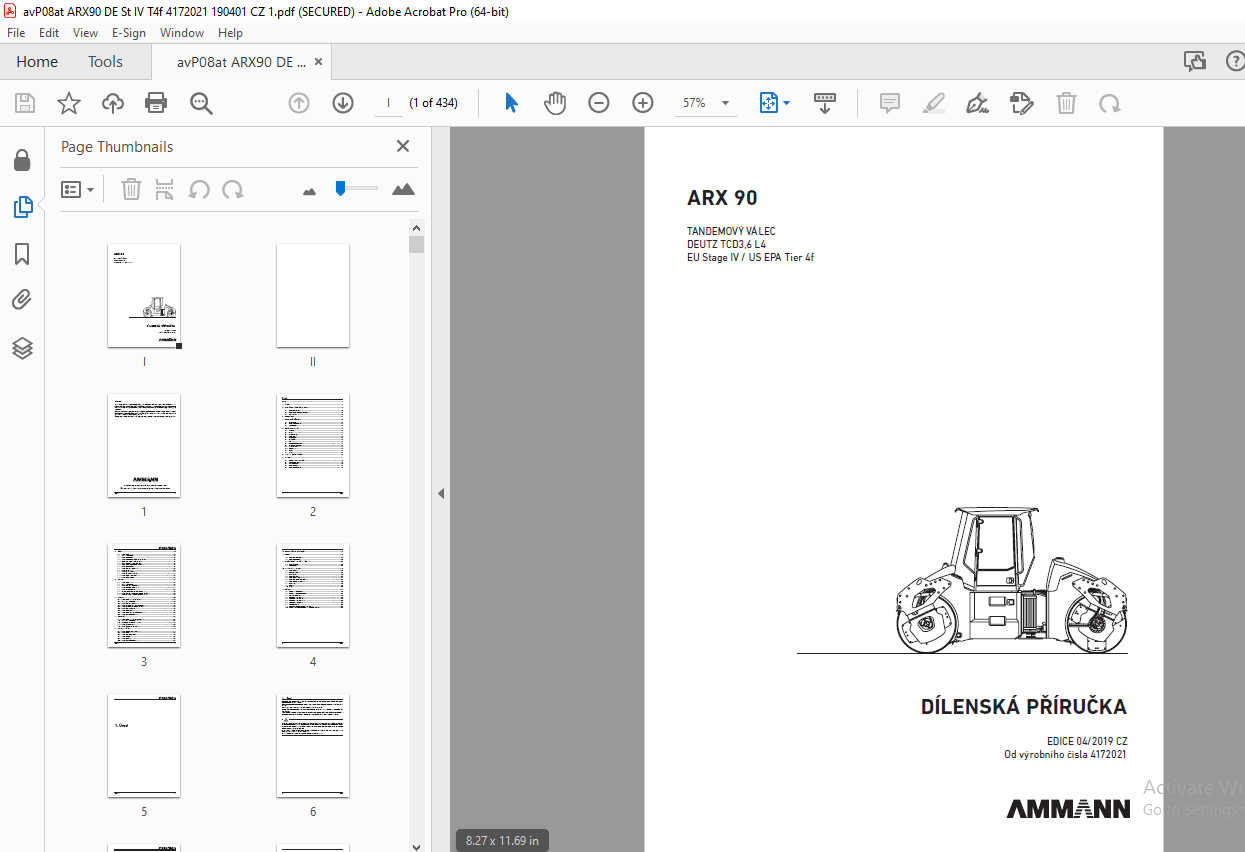Open the share with others icon
The width and height of the screenshot is (1245, 852).
pos(1195,62)
